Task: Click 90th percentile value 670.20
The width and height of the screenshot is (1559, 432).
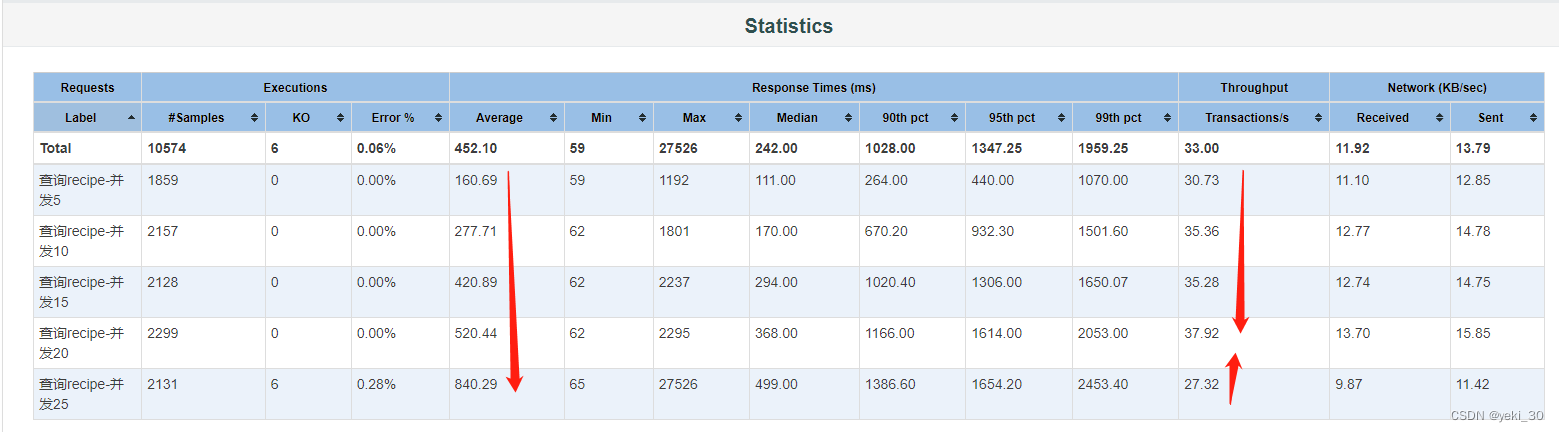Action: (886, 232)
